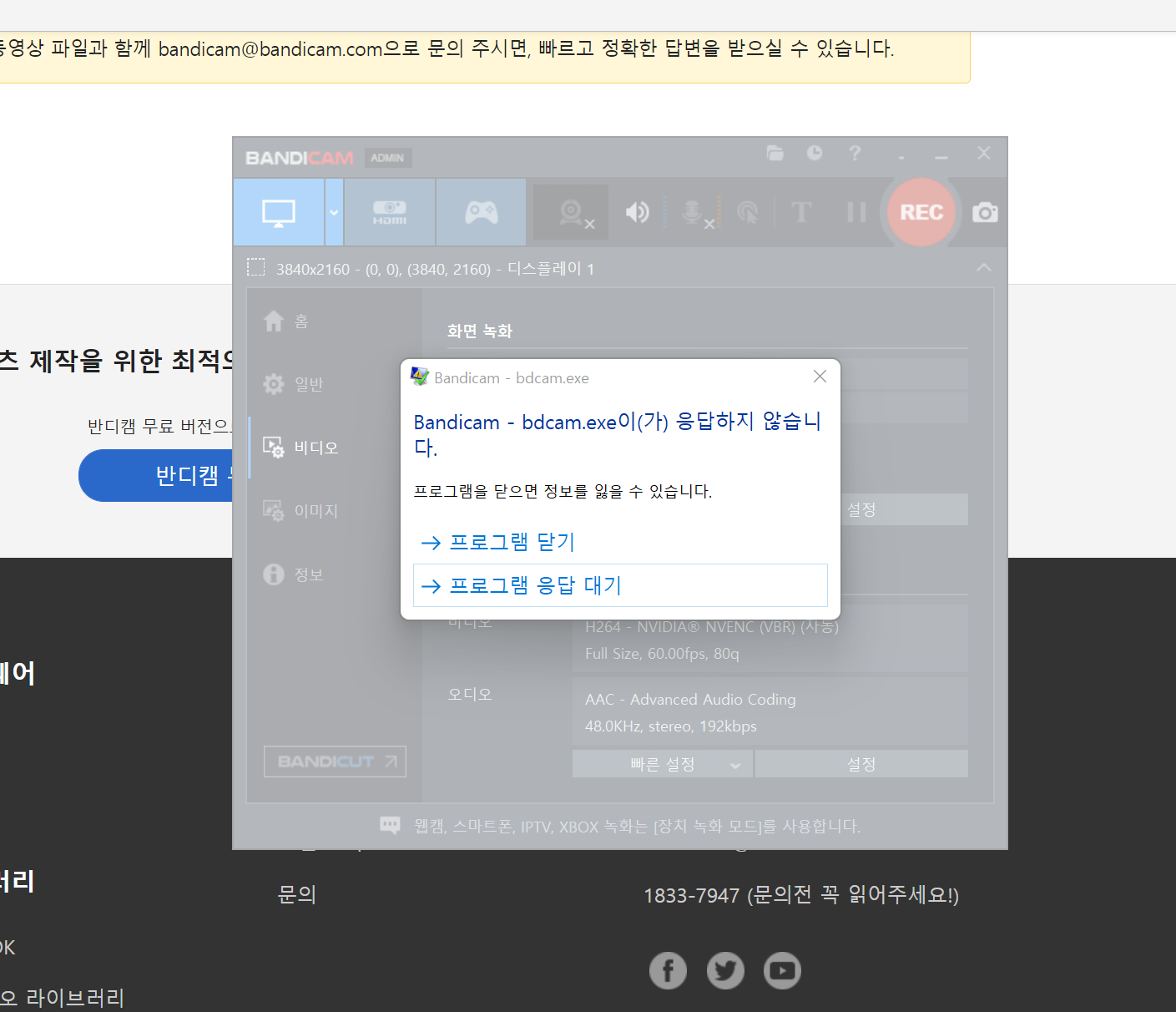
Task: Open General settings tab in sidebar
Action: pos(294,384)
